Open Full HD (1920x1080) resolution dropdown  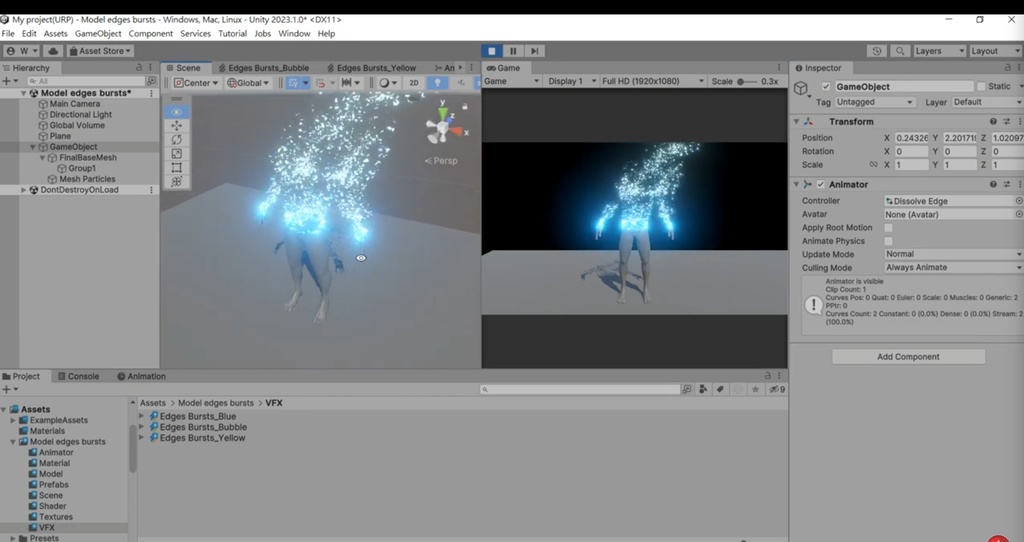pos(652,81)
